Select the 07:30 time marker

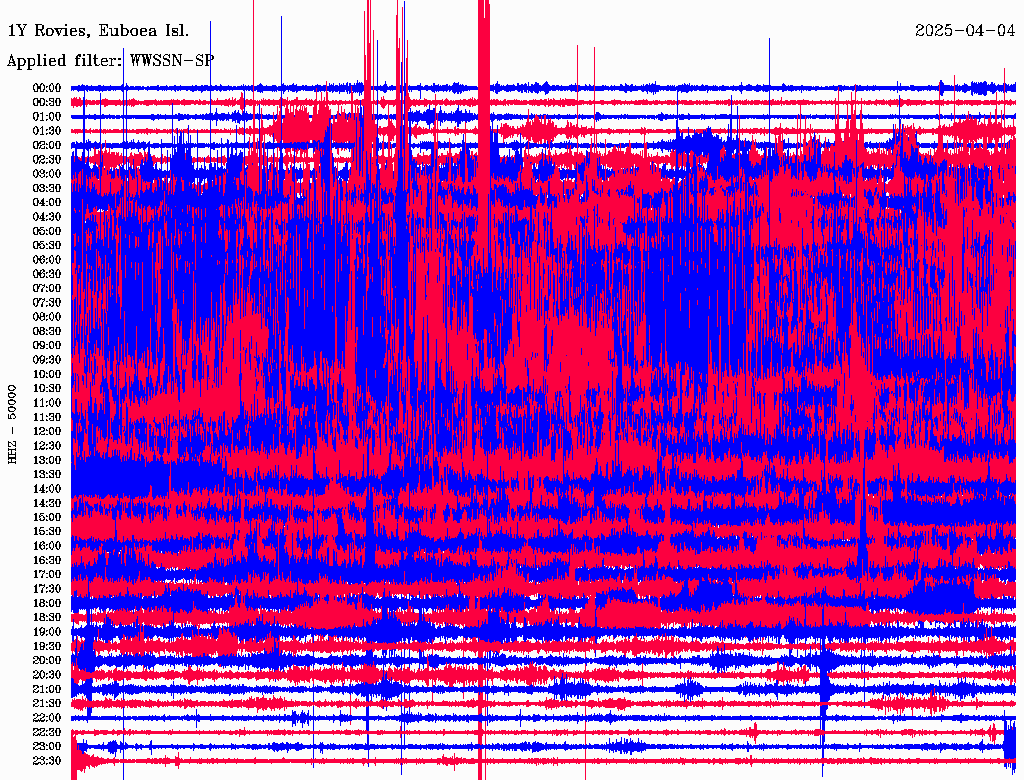tap(47, 302)
